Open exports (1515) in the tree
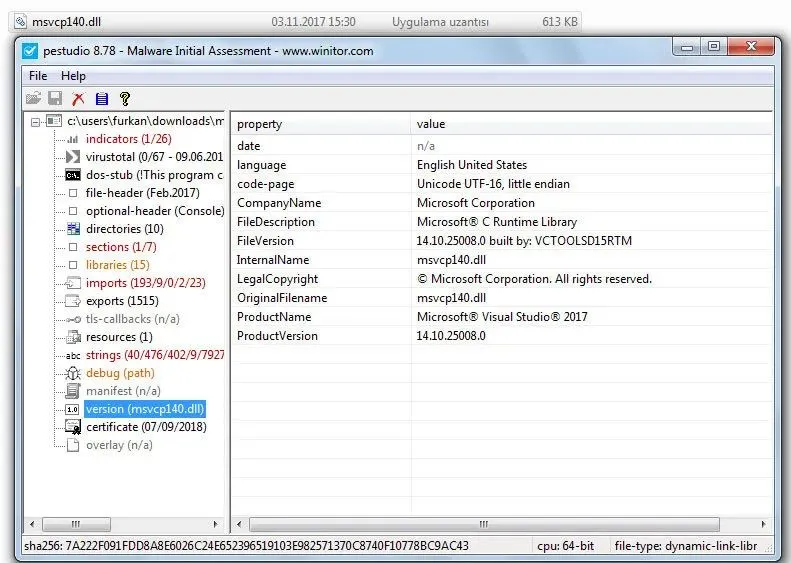791x563 pixels. coord(122,301)
